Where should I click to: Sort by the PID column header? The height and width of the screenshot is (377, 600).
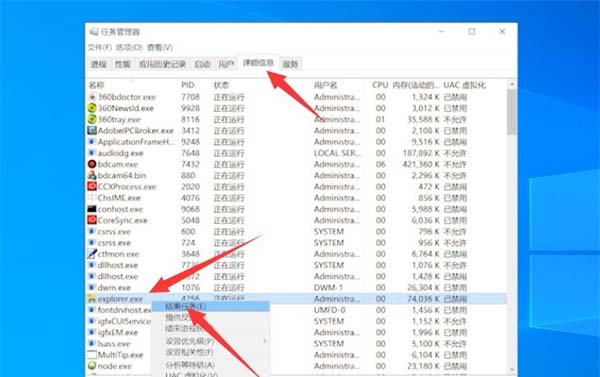(188, 85)
